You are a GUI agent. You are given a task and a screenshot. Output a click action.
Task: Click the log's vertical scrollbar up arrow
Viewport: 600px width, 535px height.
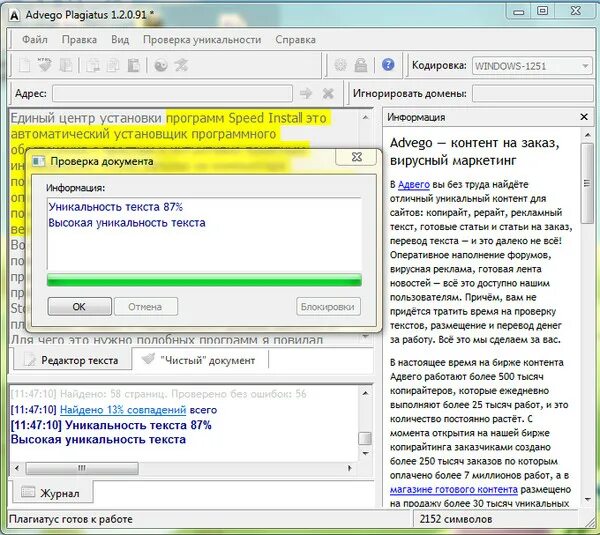click(x=365, y=393)
